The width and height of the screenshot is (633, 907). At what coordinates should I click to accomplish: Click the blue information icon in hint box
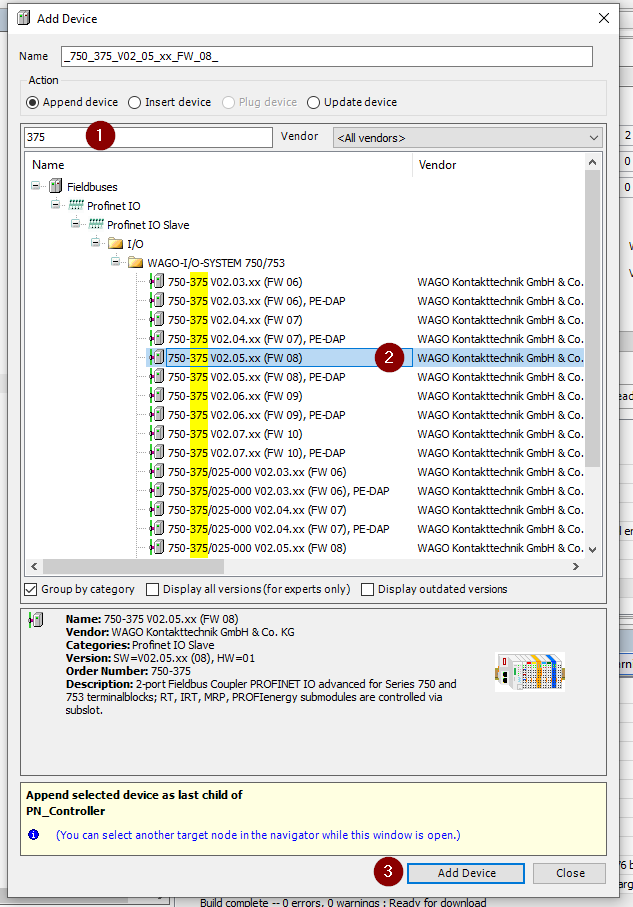coord(34,834)
